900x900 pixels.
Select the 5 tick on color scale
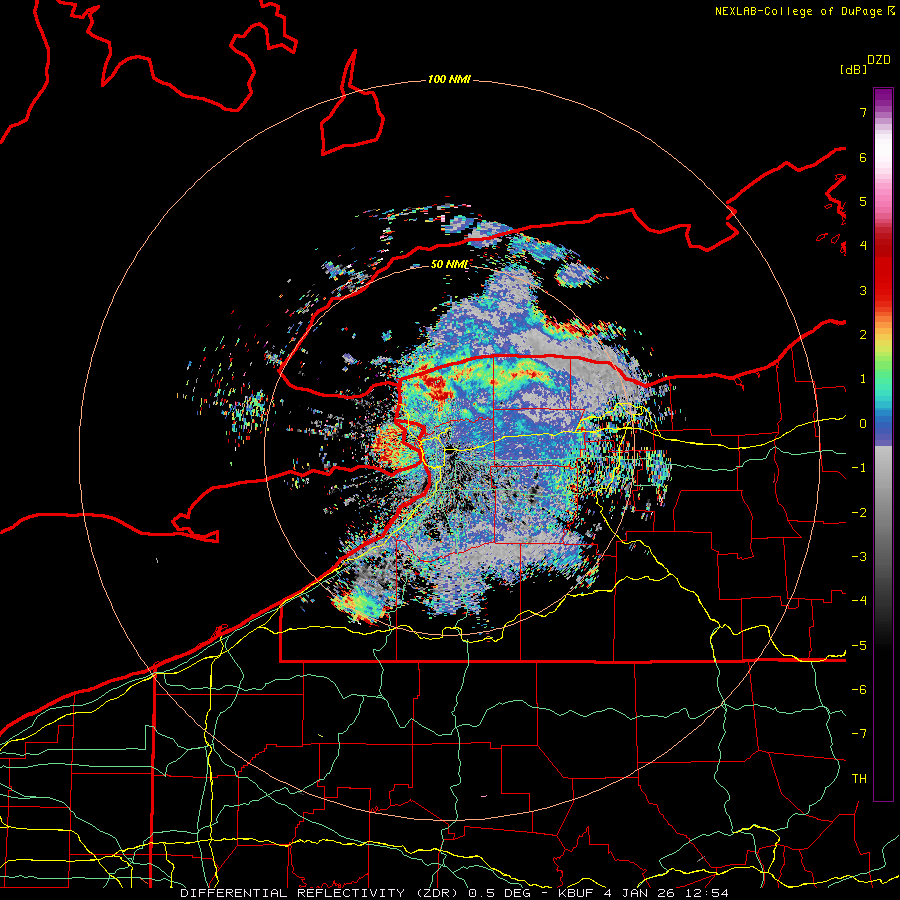[863, 201]
